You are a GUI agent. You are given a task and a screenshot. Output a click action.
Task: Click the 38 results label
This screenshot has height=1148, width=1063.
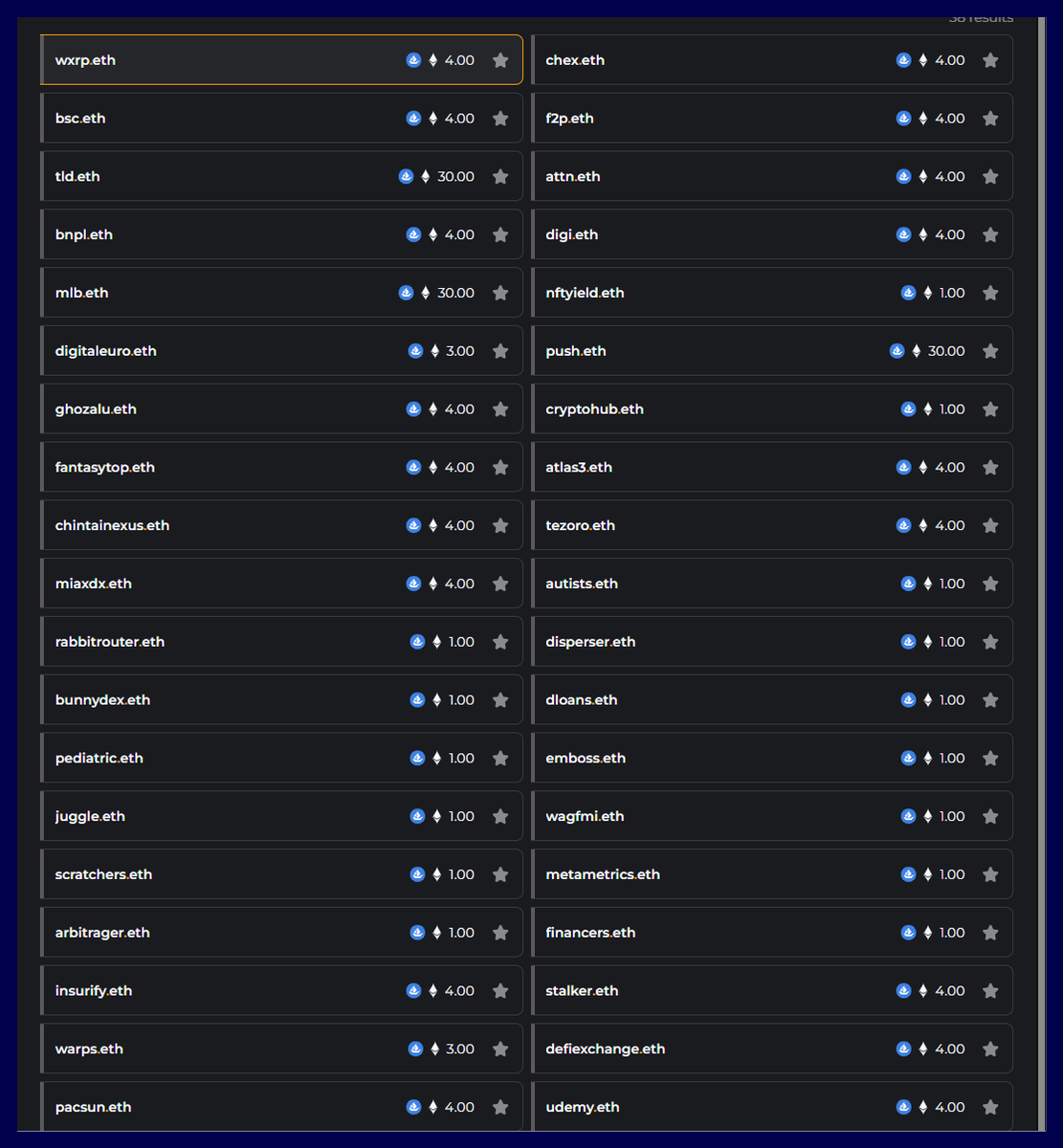980,16
